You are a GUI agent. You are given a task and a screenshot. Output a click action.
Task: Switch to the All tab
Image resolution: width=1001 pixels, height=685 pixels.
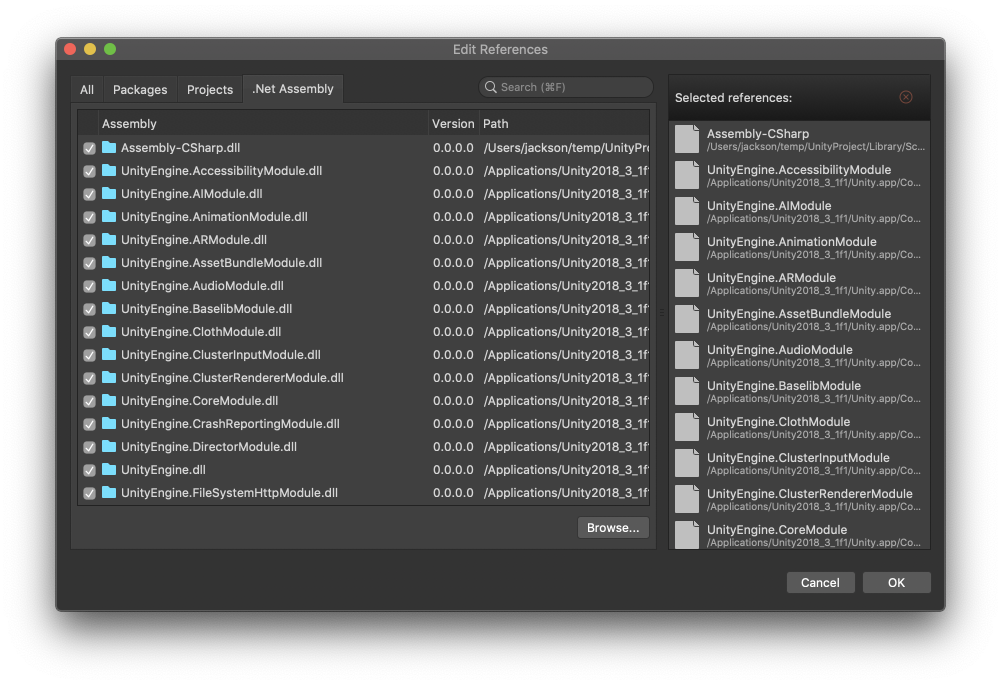(87, 90)
